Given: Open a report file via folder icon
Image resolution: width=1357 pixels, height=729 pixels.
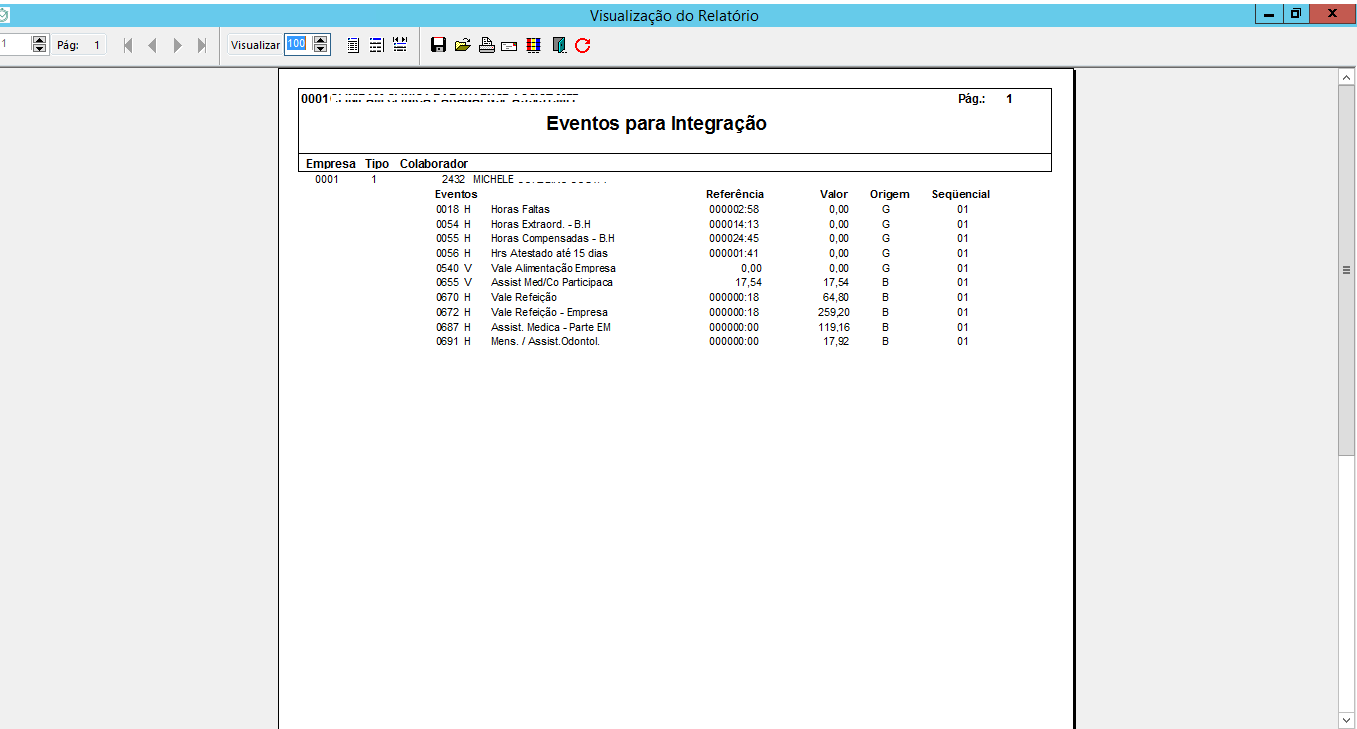Looking at the screenshot, I should [x=462, y=45].
